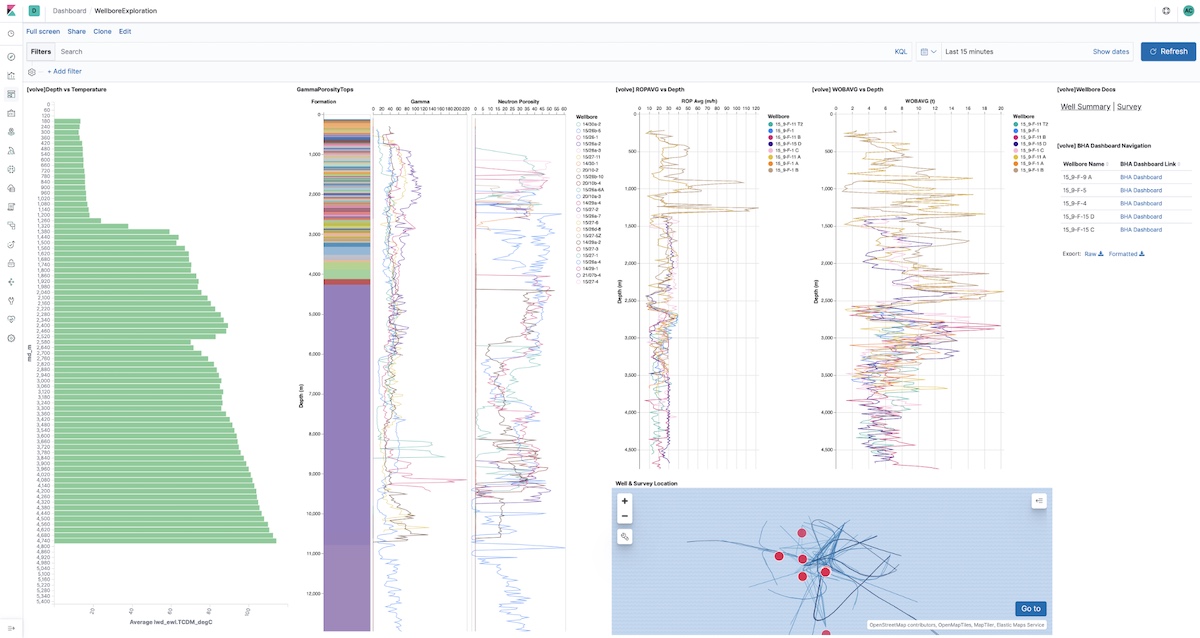Click the Add filter link
The height and width of the screenshot is (638, 1200).
[x=65, y=72]
